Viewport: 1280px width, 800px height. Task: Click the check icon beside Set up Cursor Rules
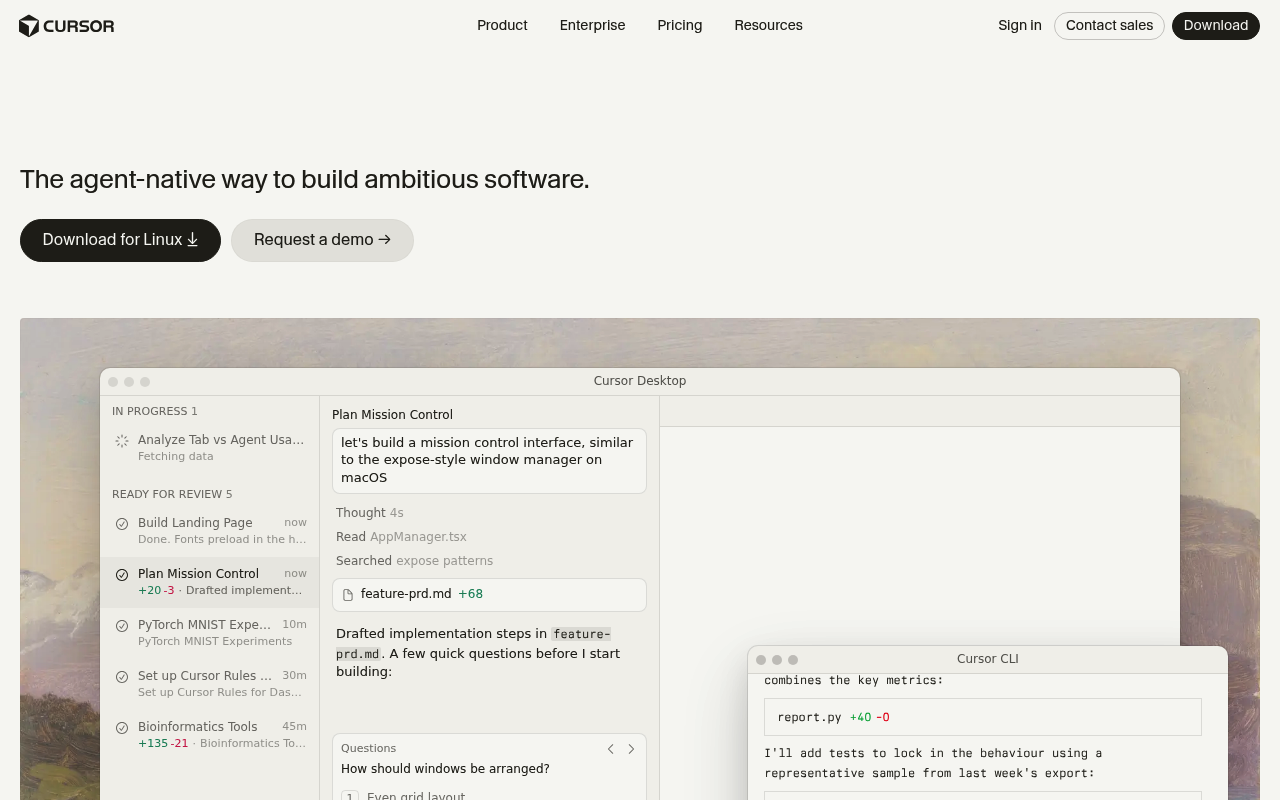coord(122,677)
